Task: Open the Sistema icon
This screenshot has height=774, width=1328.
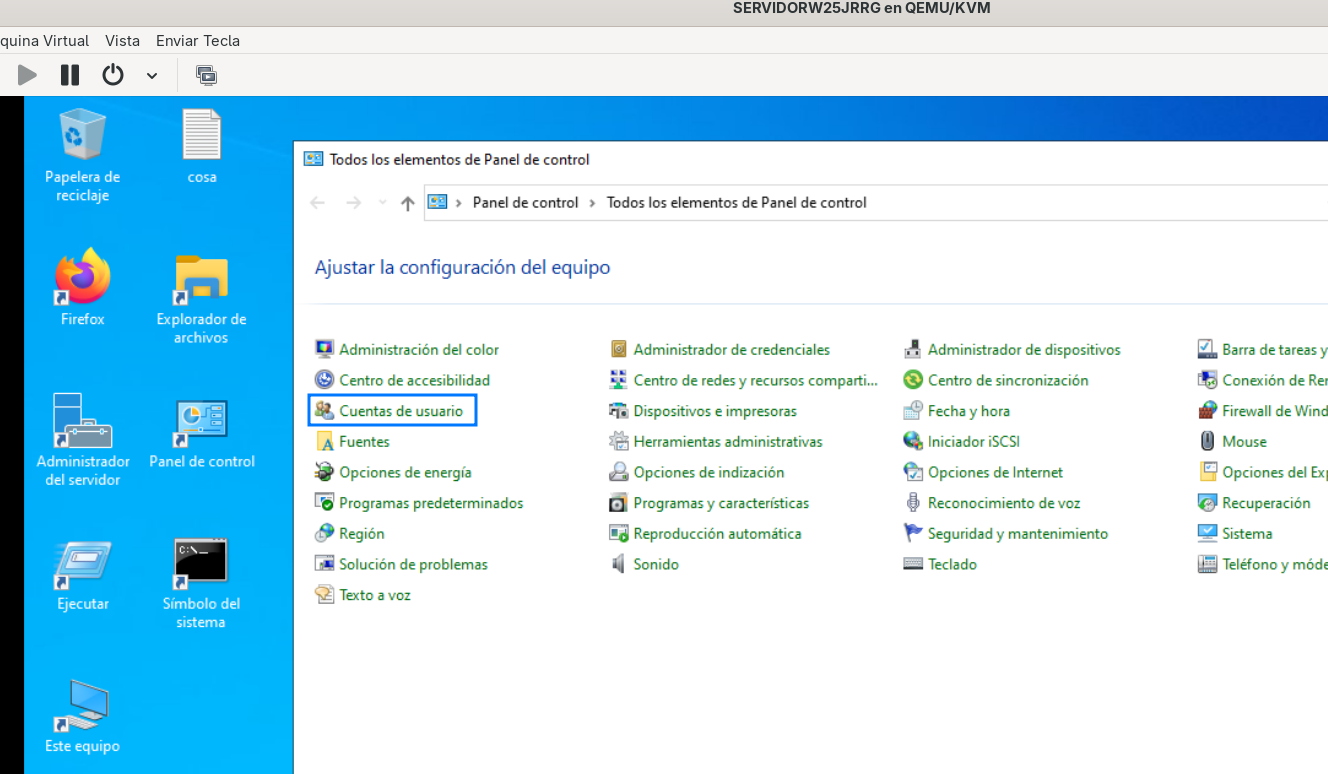Action: point(1207,534)
